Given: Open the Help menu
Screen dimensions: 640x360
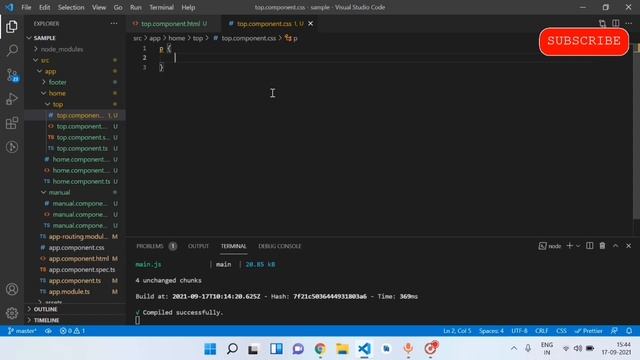Looking at the screenshot, I should (188, 7).
